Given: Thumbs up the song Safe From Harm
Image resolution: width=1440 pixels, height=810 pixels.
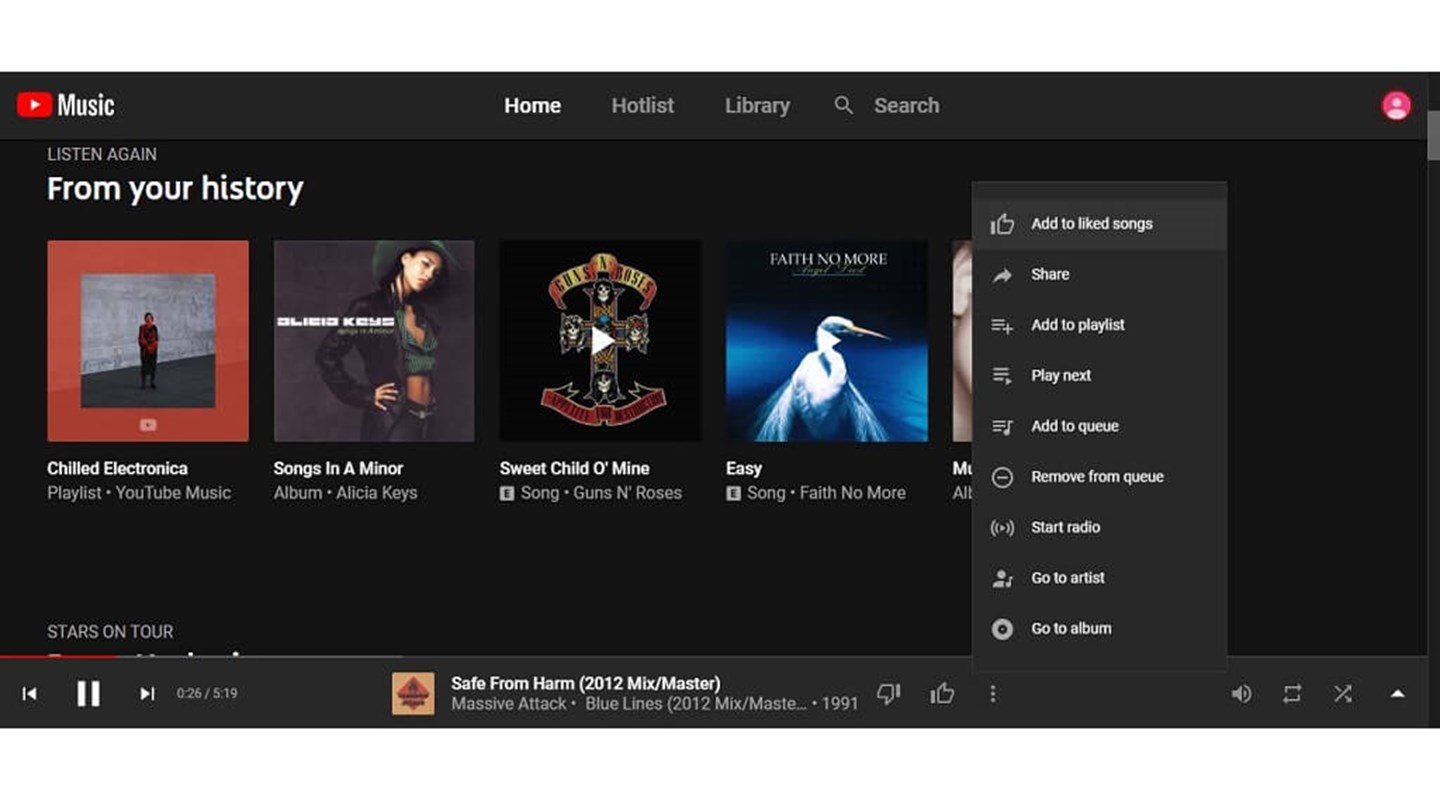Looking at the screenshot, I should (941, 693).
